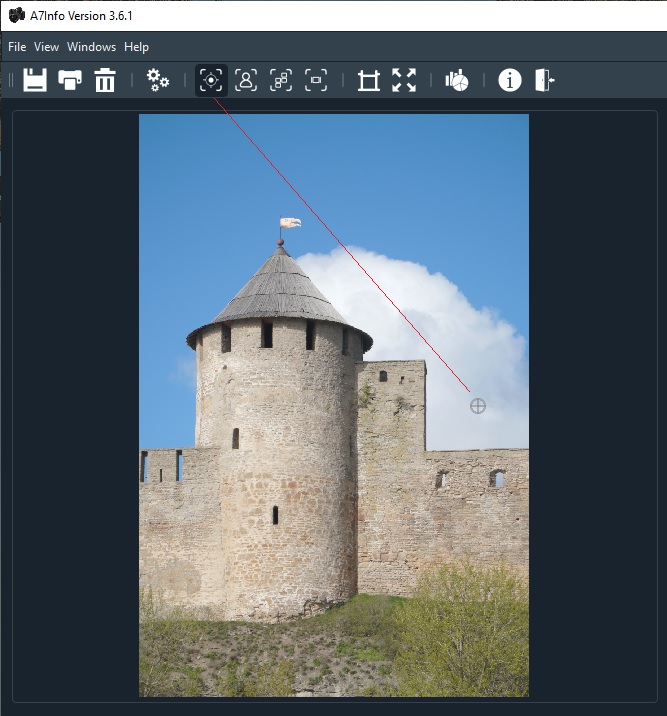
Task: Toggle the multi-area focus frames icon
Action: point(281,81)
